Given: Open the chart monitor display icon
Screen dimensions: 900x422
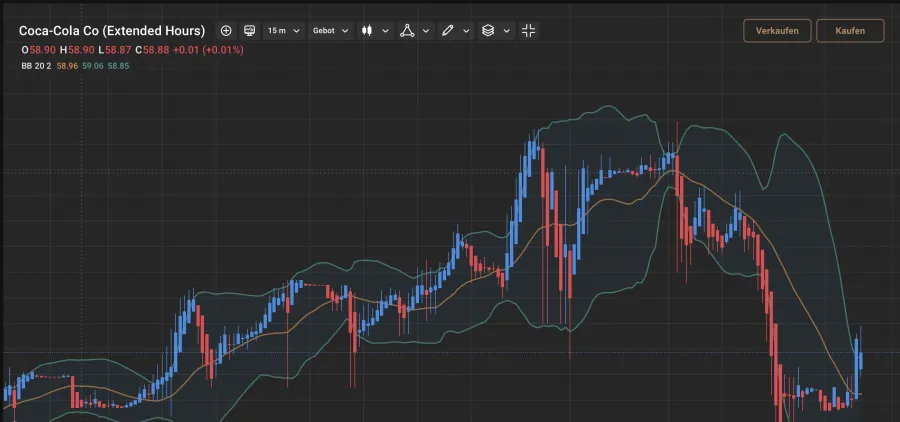Looking at the screenshot, I should pyautogui.click(x=249, y=31).
